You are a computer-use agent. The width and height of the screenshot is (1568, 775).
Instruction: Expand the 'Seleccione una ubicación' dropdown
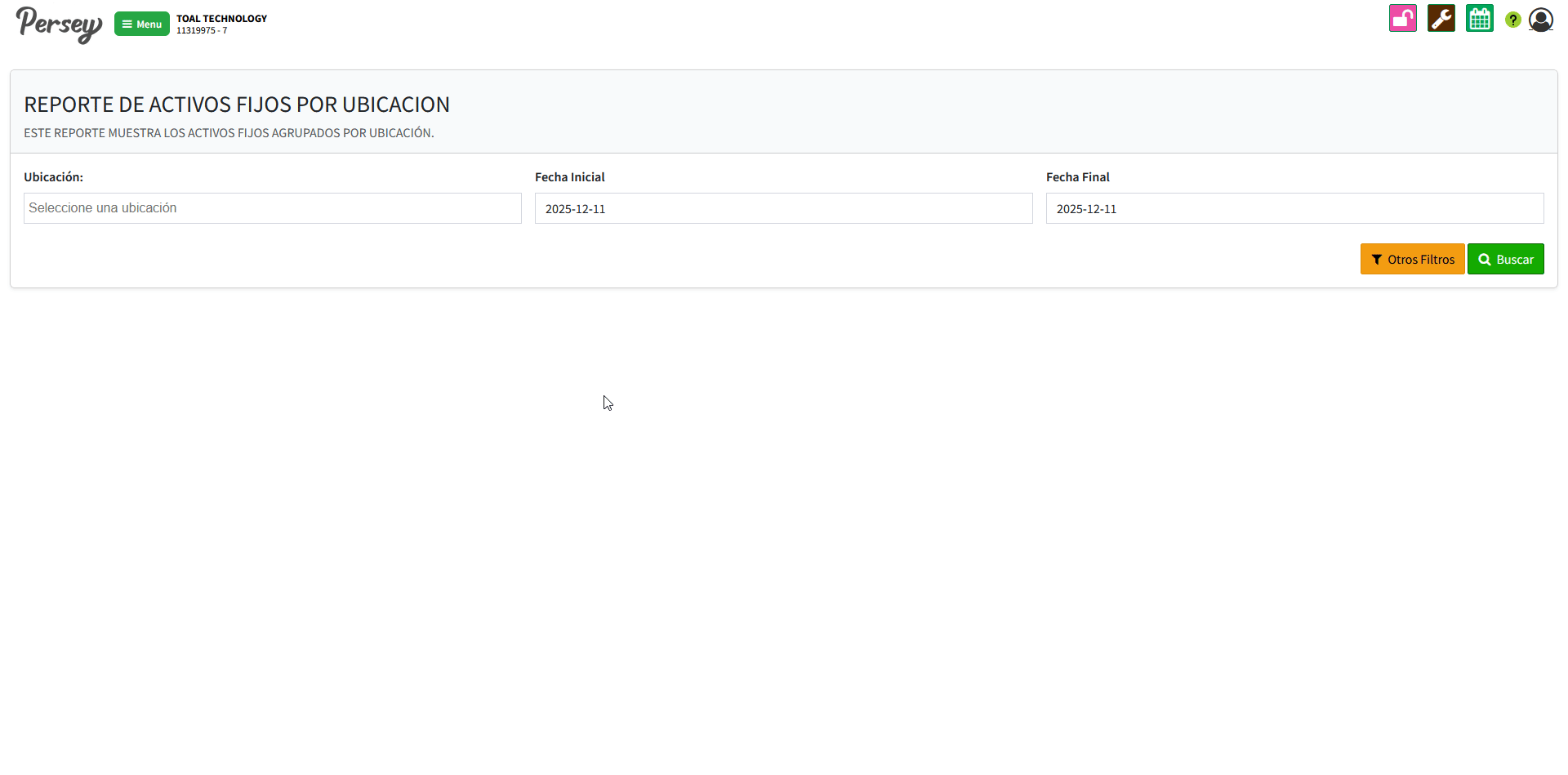pyautogui.click(x=272, y=208)
